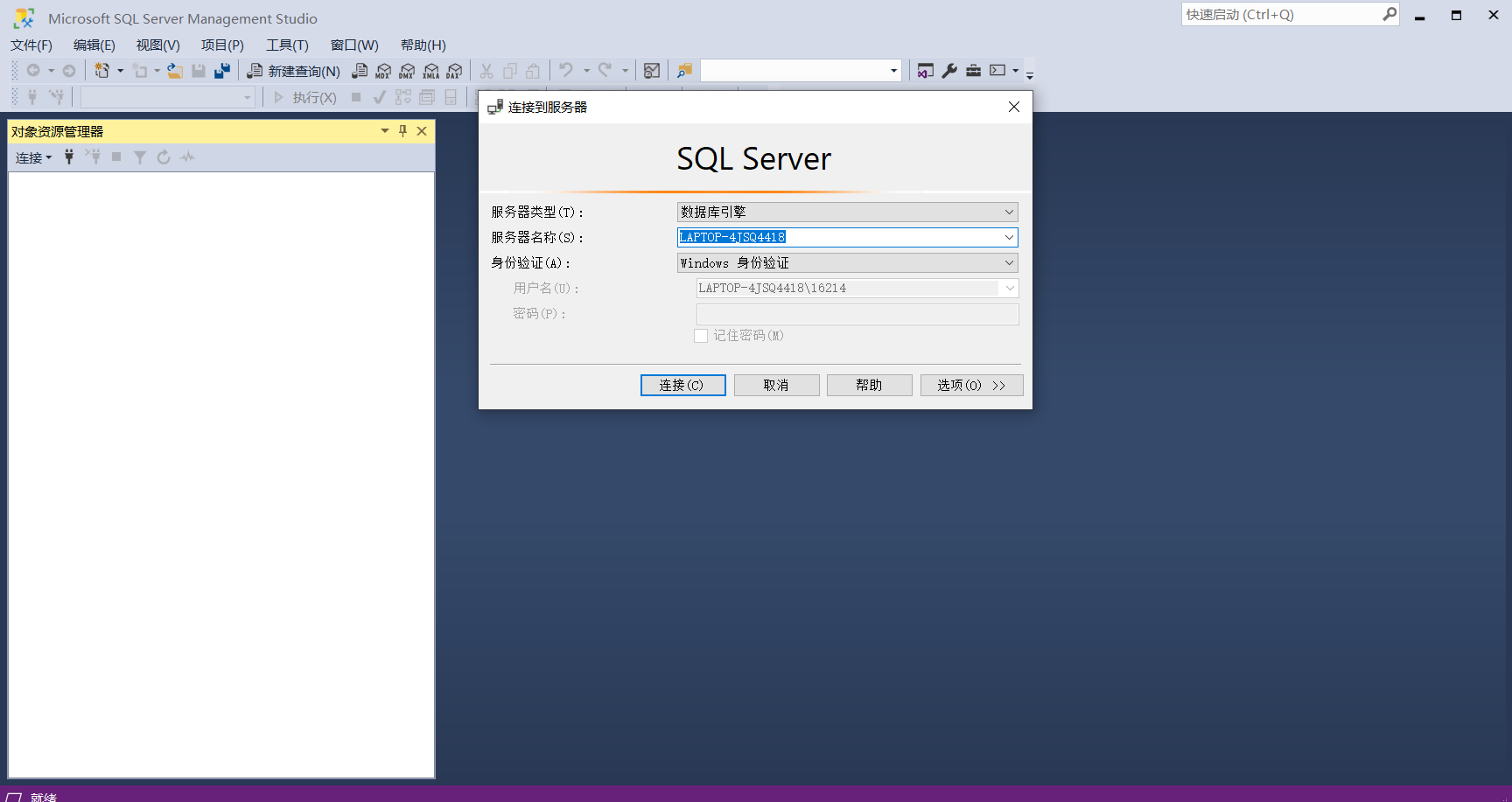Click the 取消 button in dialog
The height and width of the screenshot is (802, 1512).
(776, 386)
